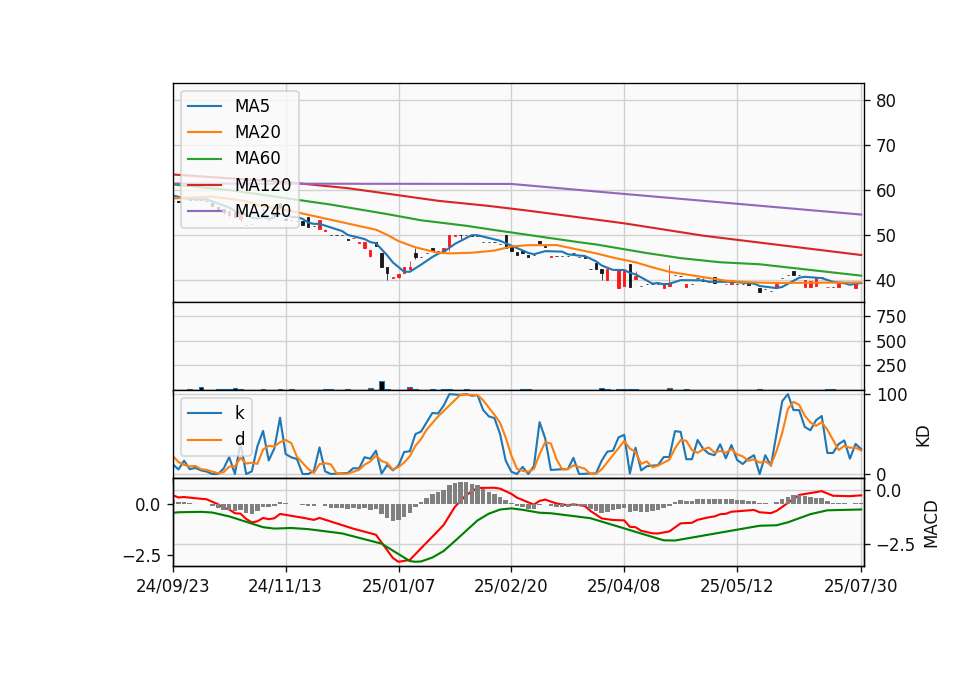
Task: Click the MA120 legend label
Action: pos(263,185)
